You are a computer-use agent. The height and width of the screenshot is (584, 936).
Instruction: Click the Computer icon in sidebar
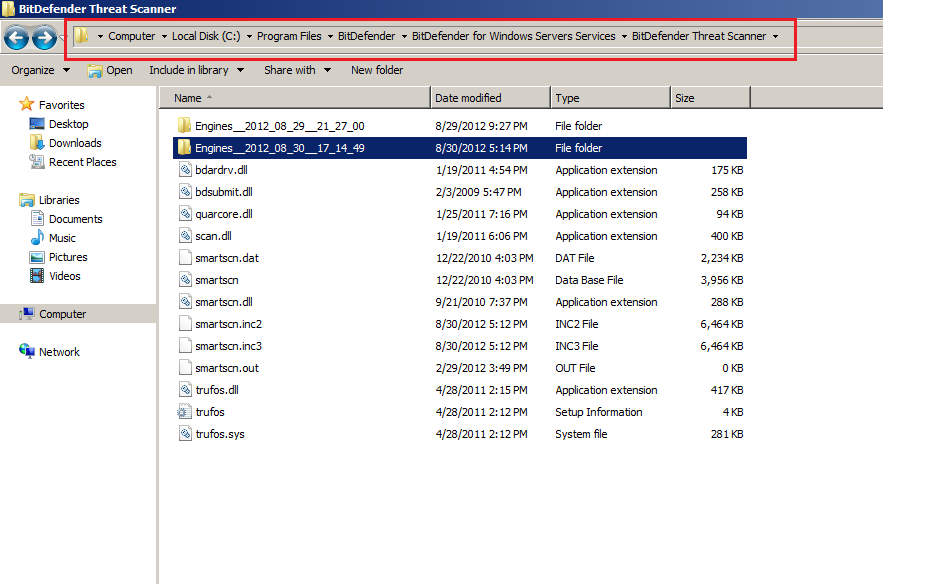pos(27,313)
